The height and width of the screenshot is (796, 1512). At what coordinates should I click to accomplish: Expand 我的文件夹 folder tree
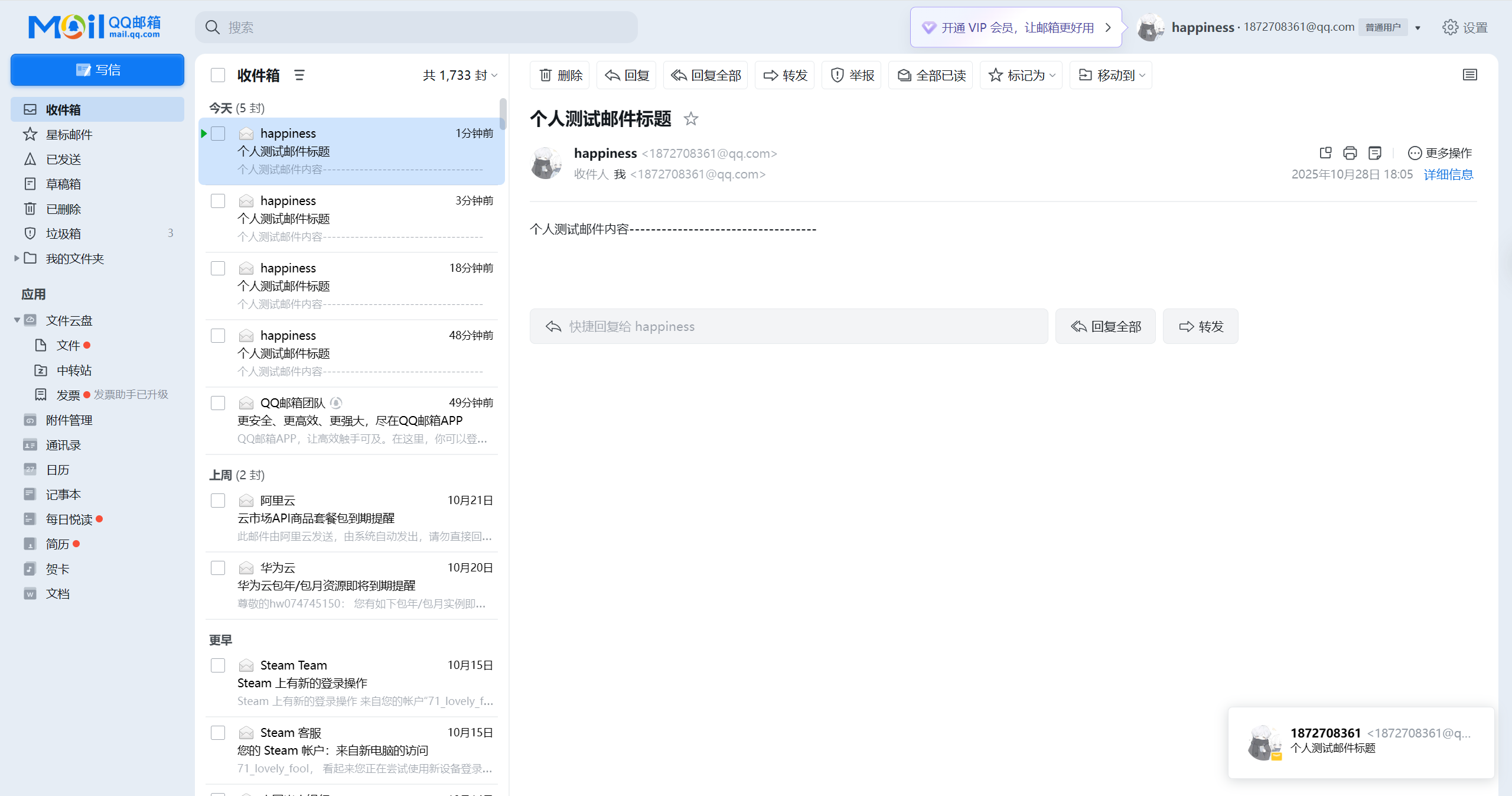click(x=17, y=258)
